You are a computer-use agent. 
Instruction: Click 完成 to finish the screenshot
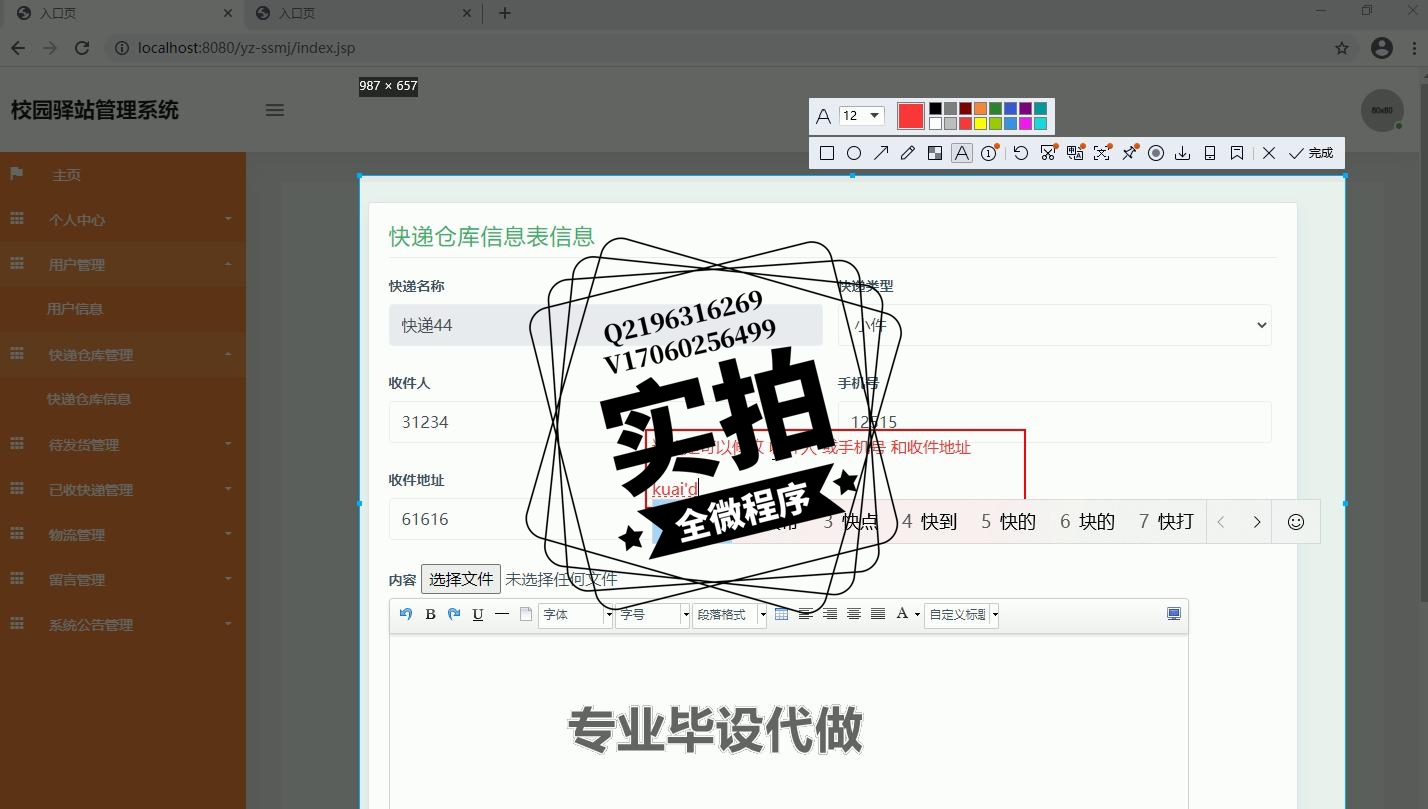(1311, 153)
